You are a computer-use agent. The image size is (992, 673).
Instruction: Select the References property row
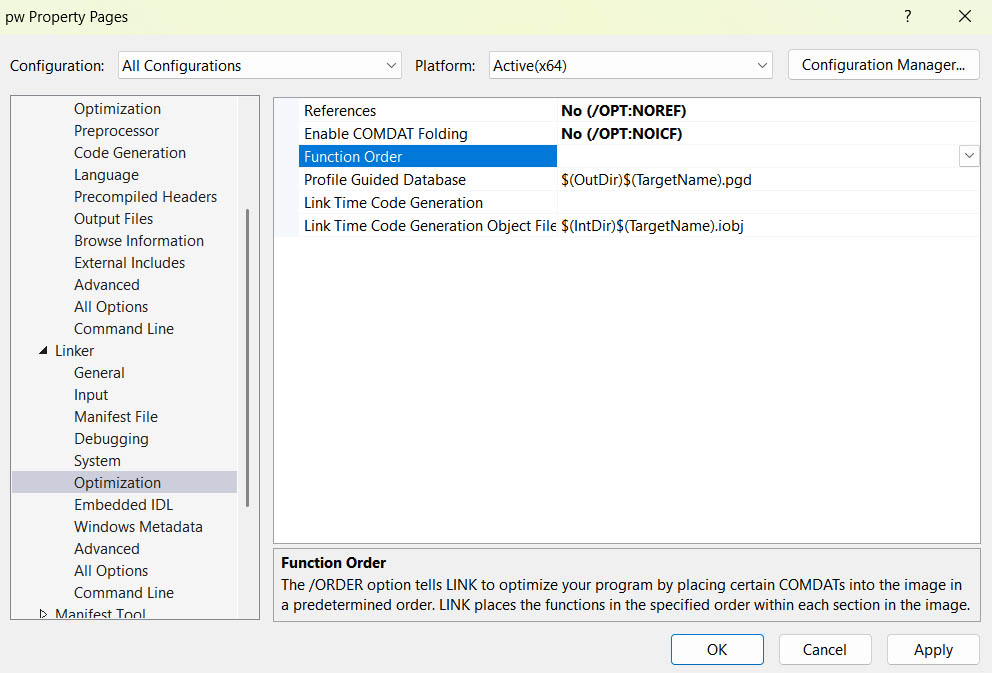click(x=340, y=111)
